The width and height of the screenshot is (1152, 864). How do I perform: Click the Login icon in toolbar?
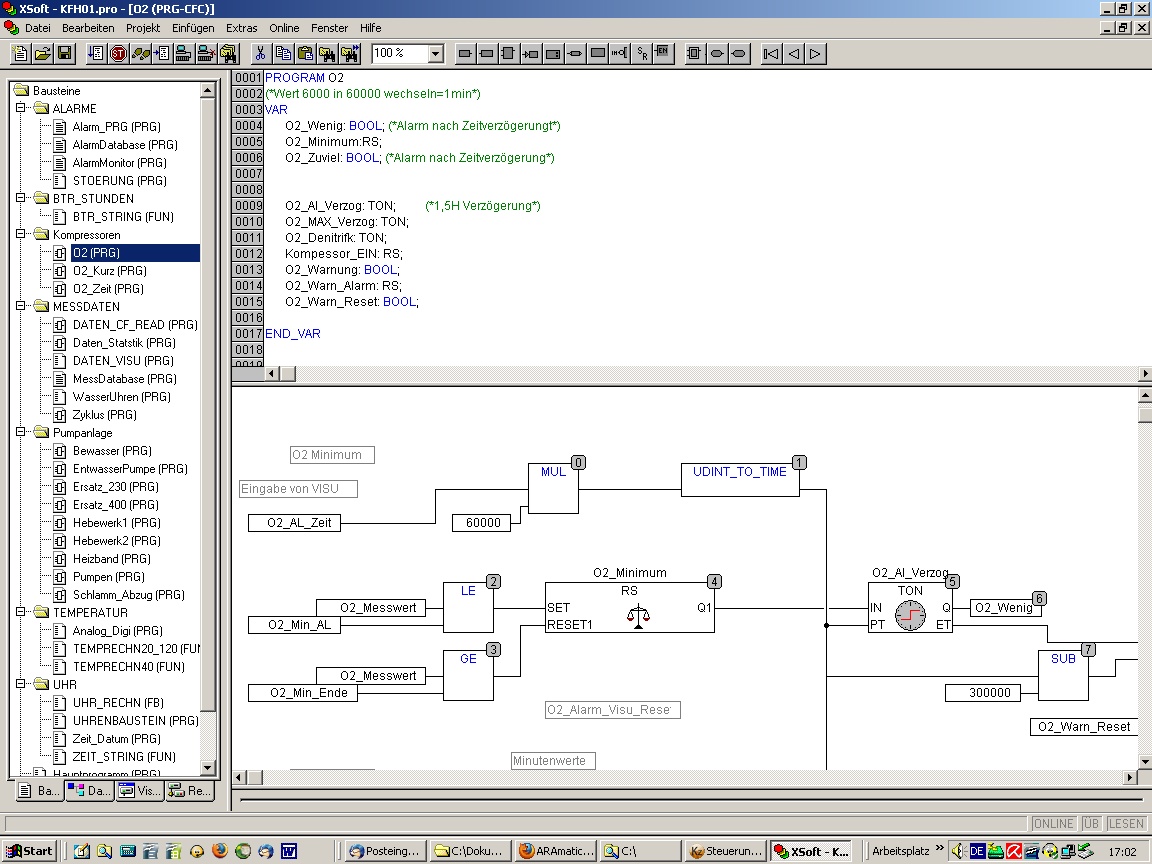click(184, 54)
